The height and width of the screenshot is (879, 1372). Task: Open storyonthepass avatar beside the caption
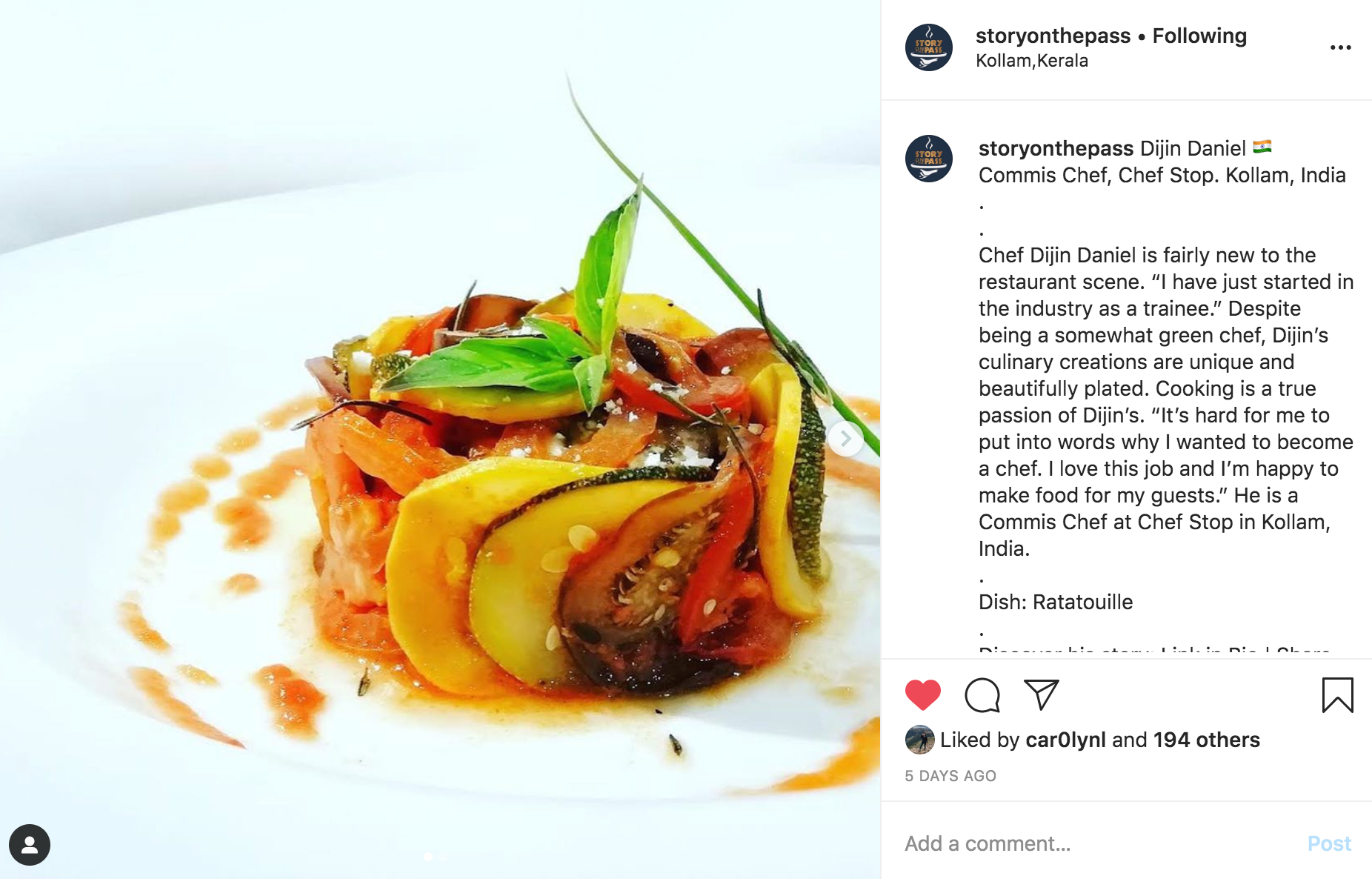pos(929,159)
